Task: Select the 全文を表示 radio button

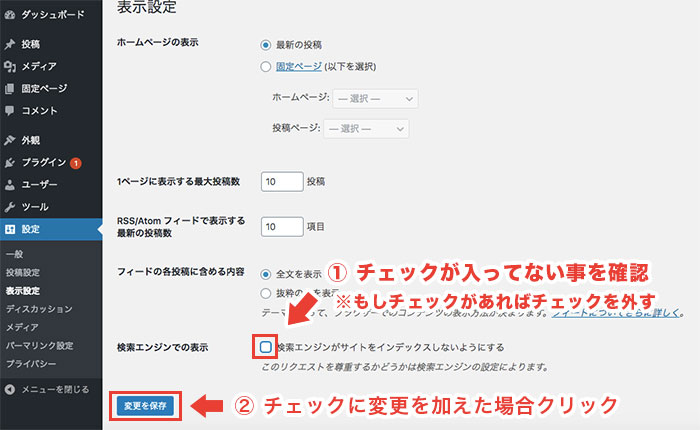Action: [x=266, y=274]
